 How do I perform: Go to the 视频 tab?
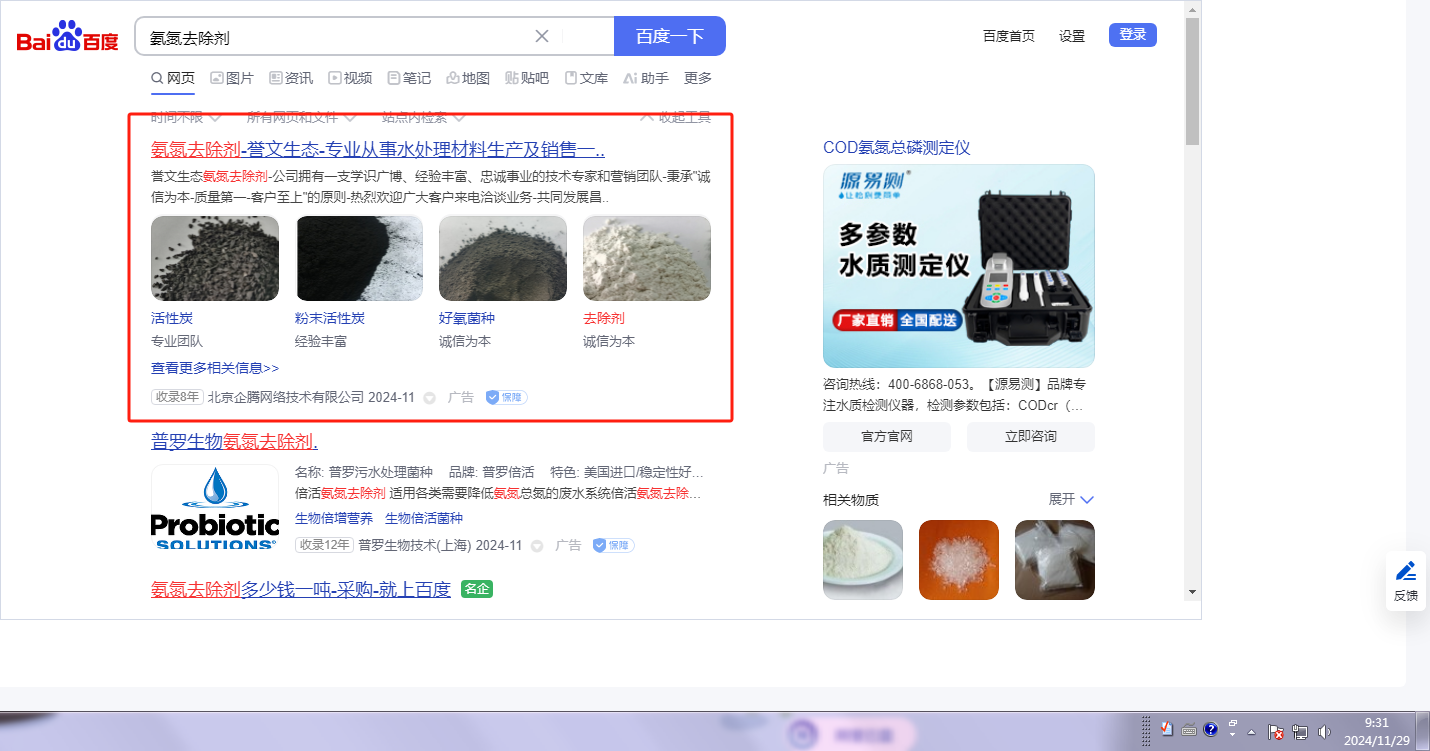point(350,78)
